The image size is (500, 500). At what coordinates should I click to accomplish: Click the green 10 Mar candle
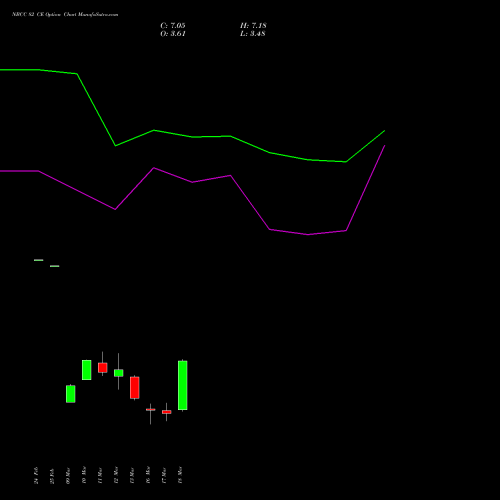point(87,370)
